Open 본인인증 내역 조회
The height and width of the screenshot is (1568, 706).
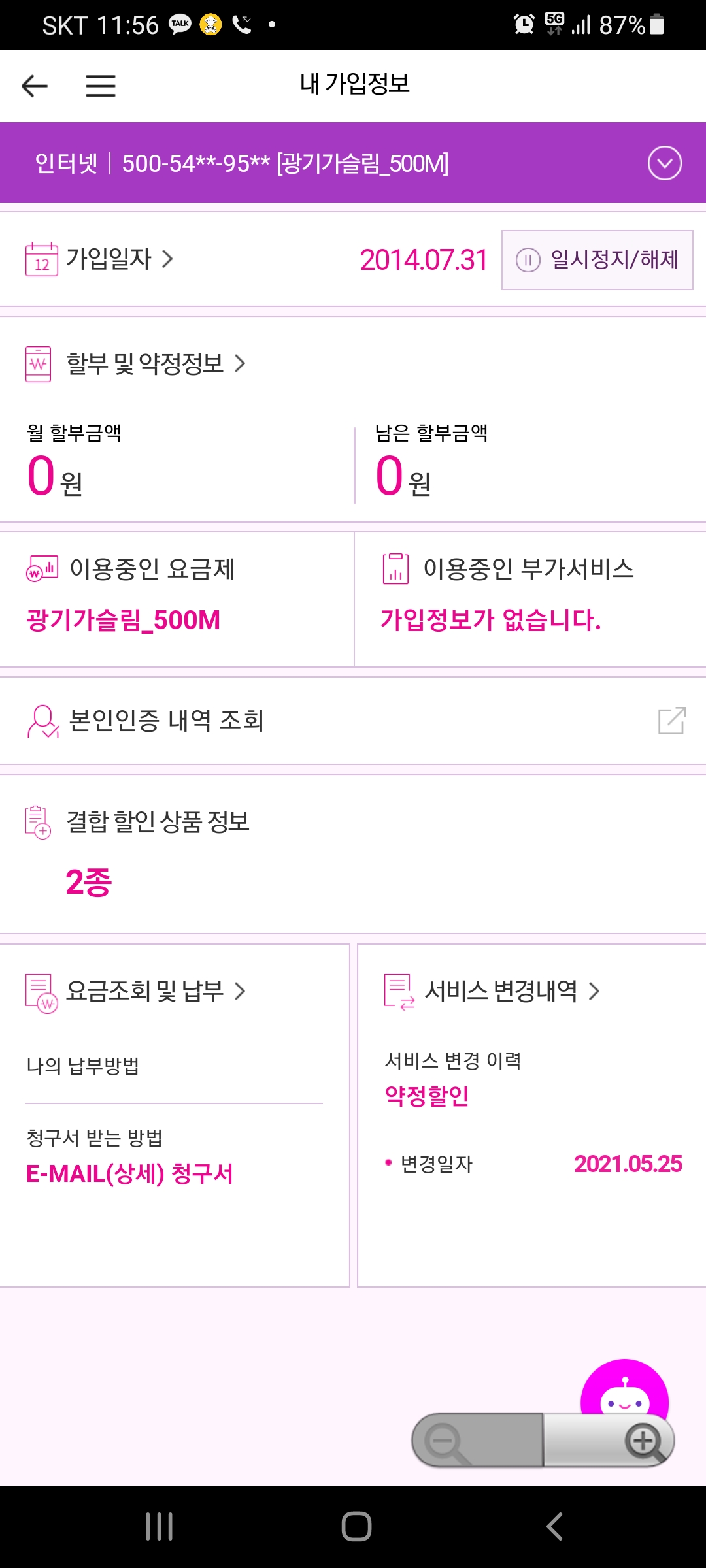click(166, 721)
